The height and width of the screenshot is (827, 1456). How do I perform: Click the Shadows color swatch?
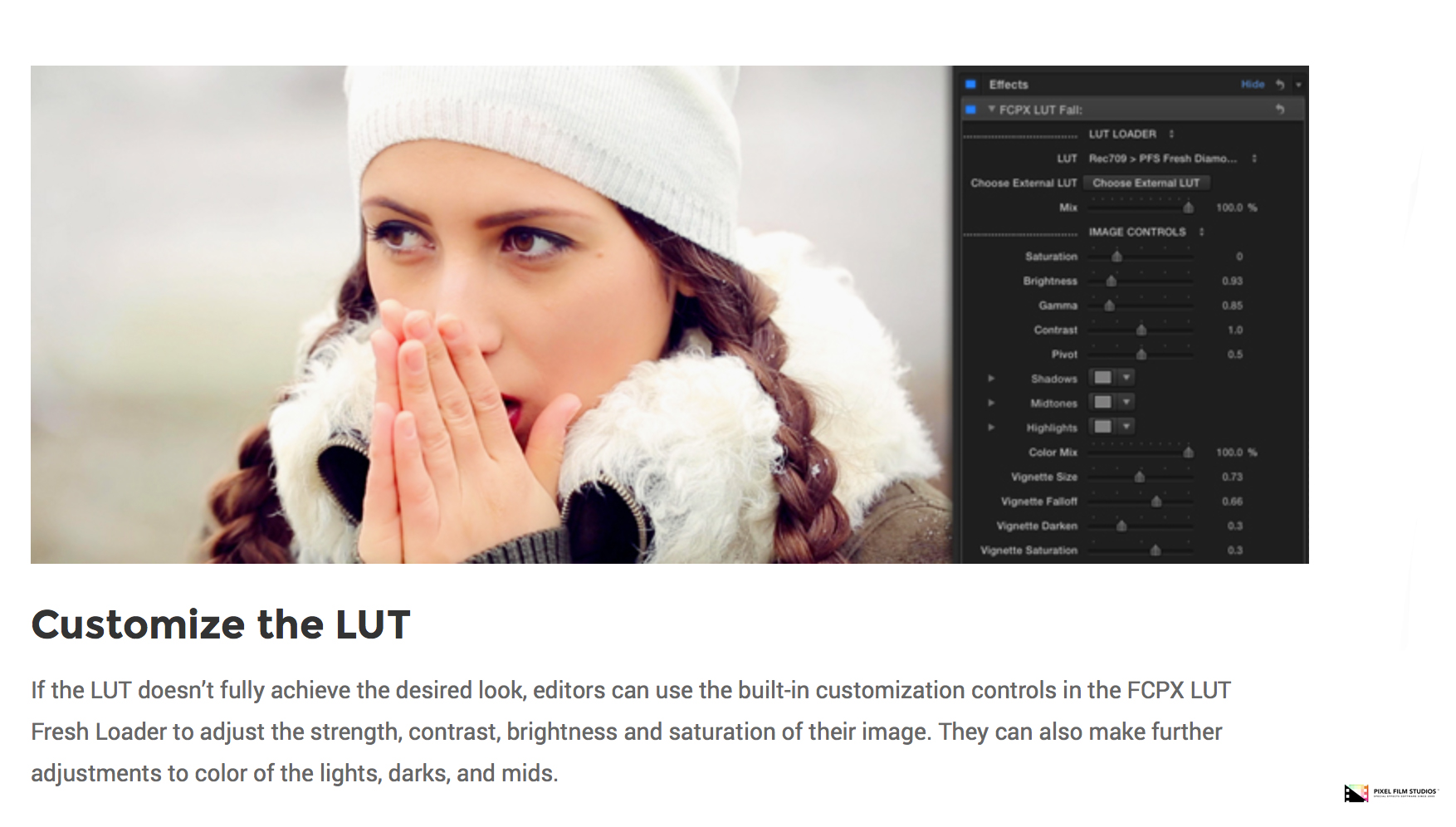click(x=1103, y=378)
